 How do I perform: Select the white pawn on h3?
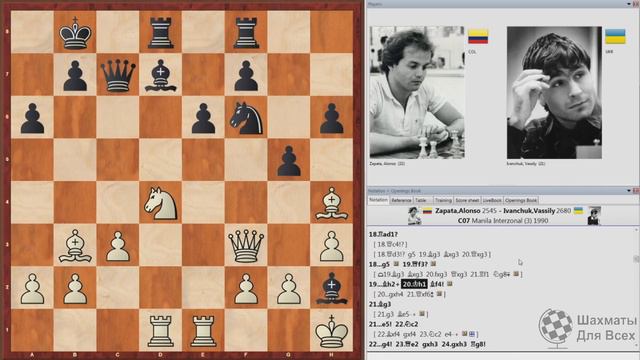point(331,246)
